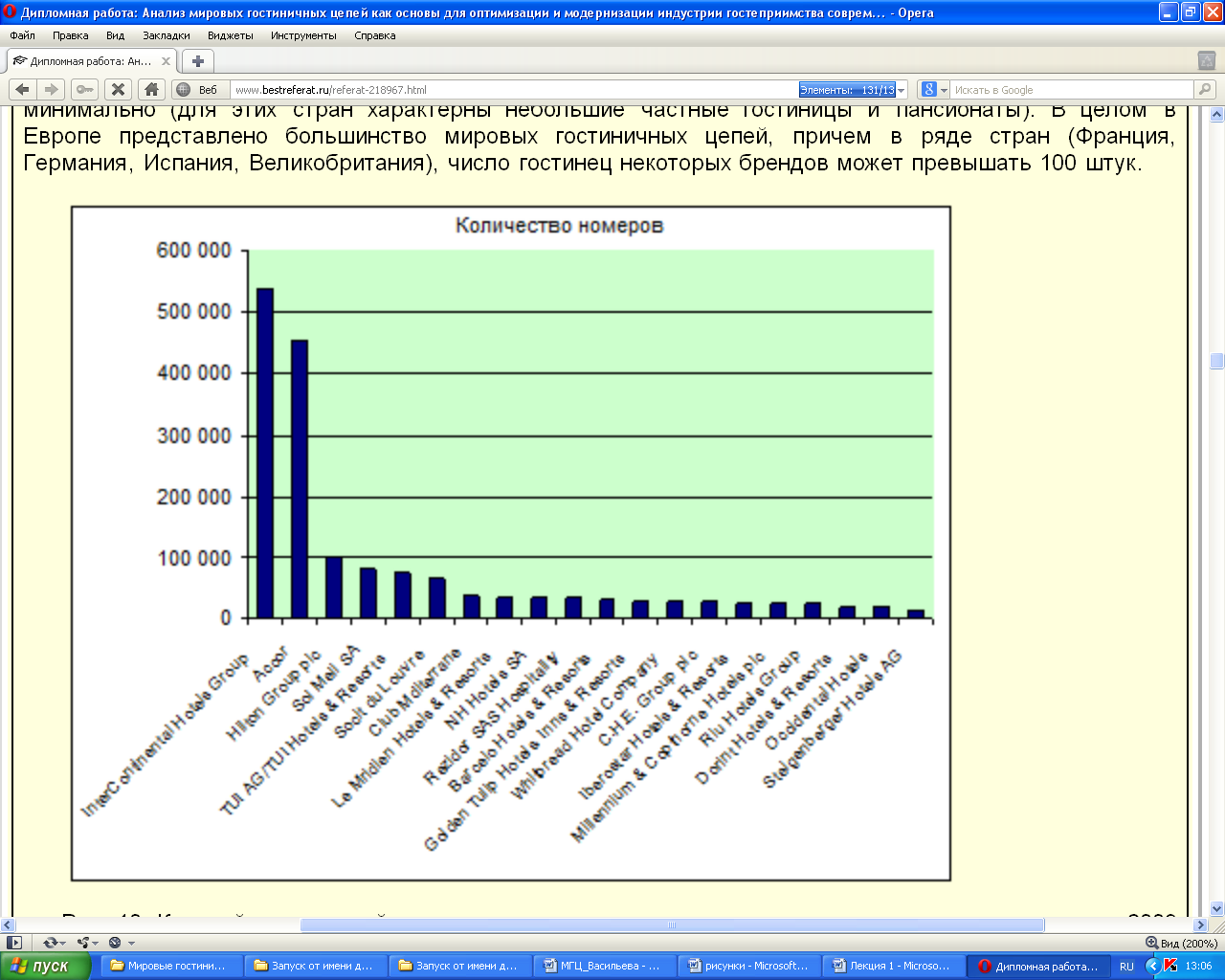
Task: Toggle the panels button in status bar
Action: pyautogui.click(x=14, y=943)
